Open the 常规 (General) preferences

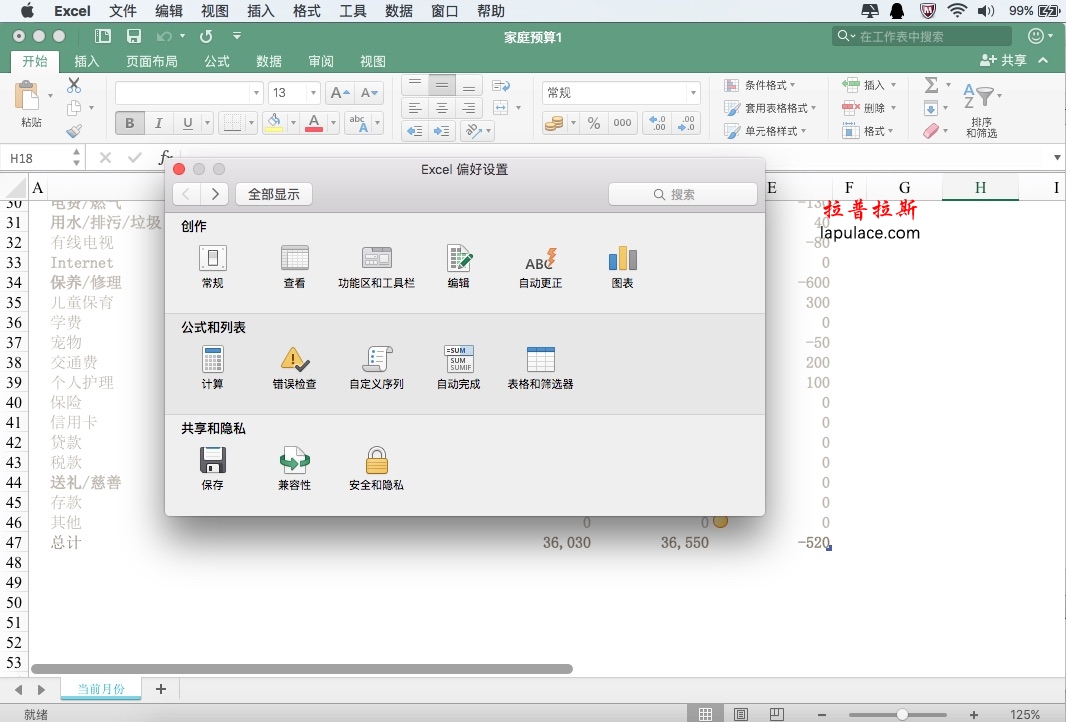pyautogui.click(x=212, y=267)
